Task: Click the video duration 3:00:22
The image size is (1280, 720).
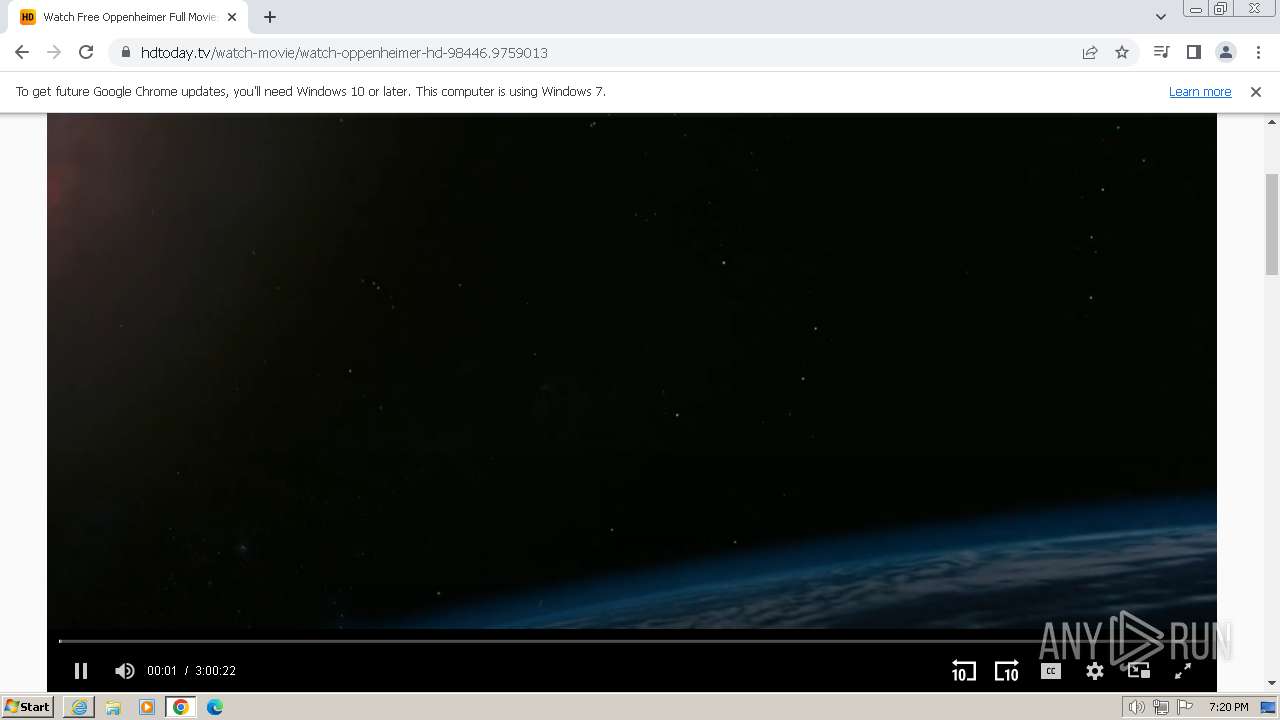Action: pyautogui.click(x=215, y=671)
